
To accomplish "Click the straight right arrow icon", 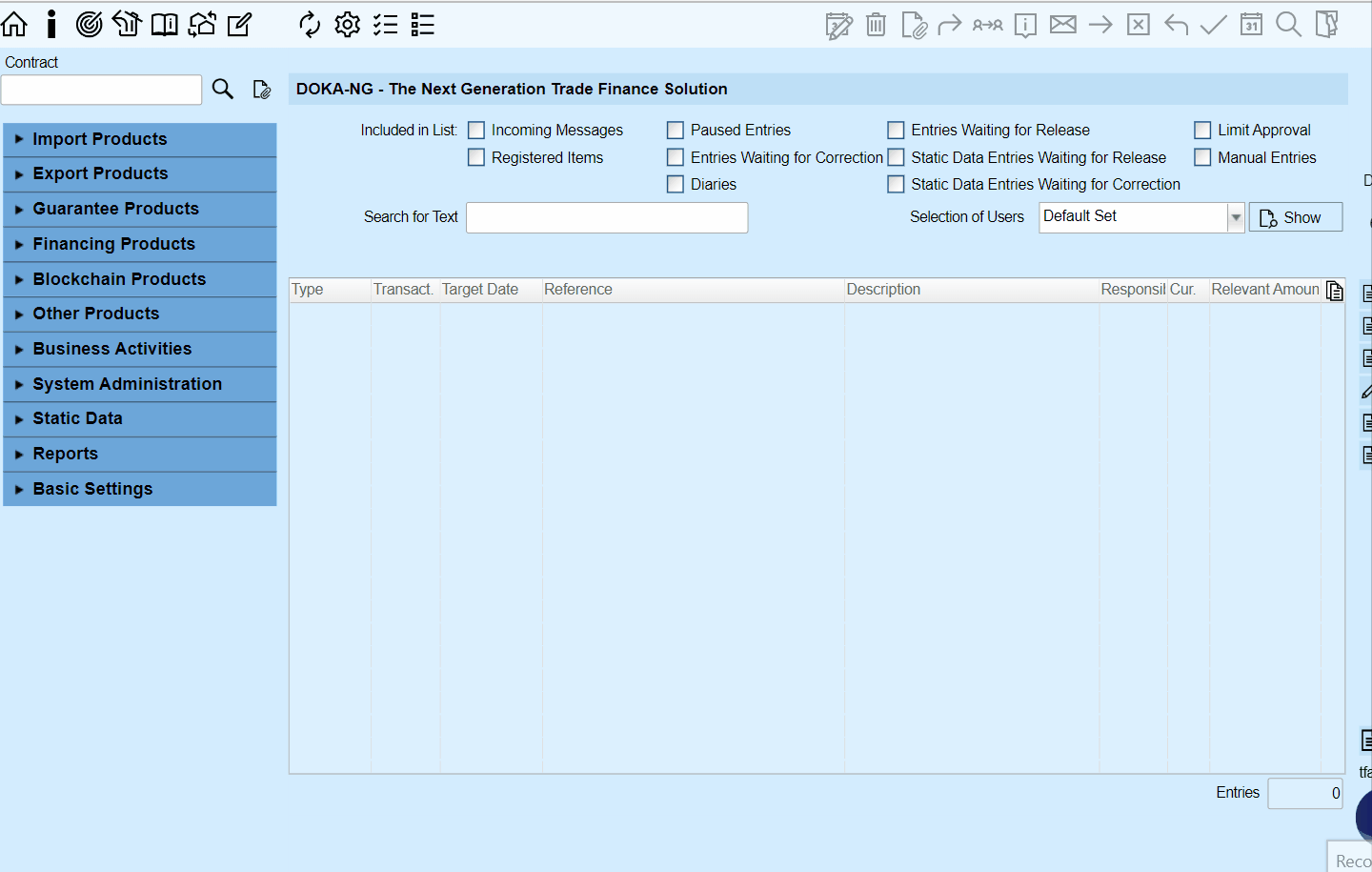I will pyautogui.click(x=1100, y=24).
